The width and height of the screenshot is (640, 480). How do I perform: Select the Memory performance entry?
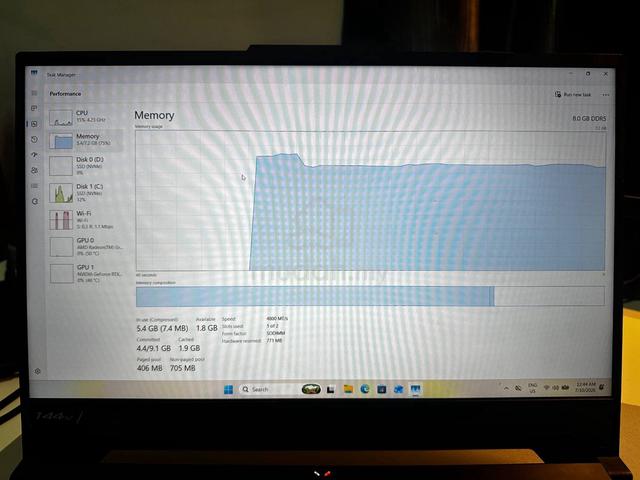(85, 140)
